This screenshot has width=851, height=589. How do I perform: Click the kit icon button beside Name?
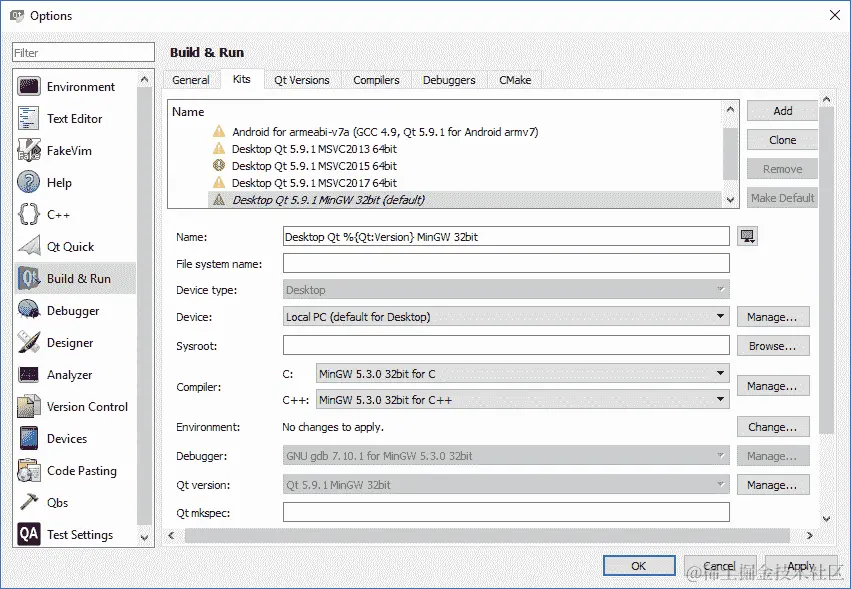click(747, 237)
